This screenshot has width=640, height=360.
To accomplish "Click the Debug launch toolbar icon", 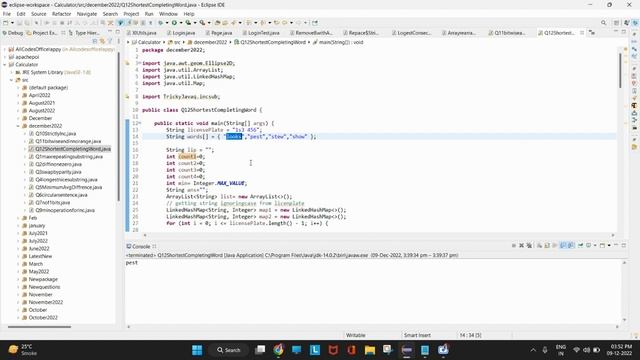I will [x=160, y=22].
